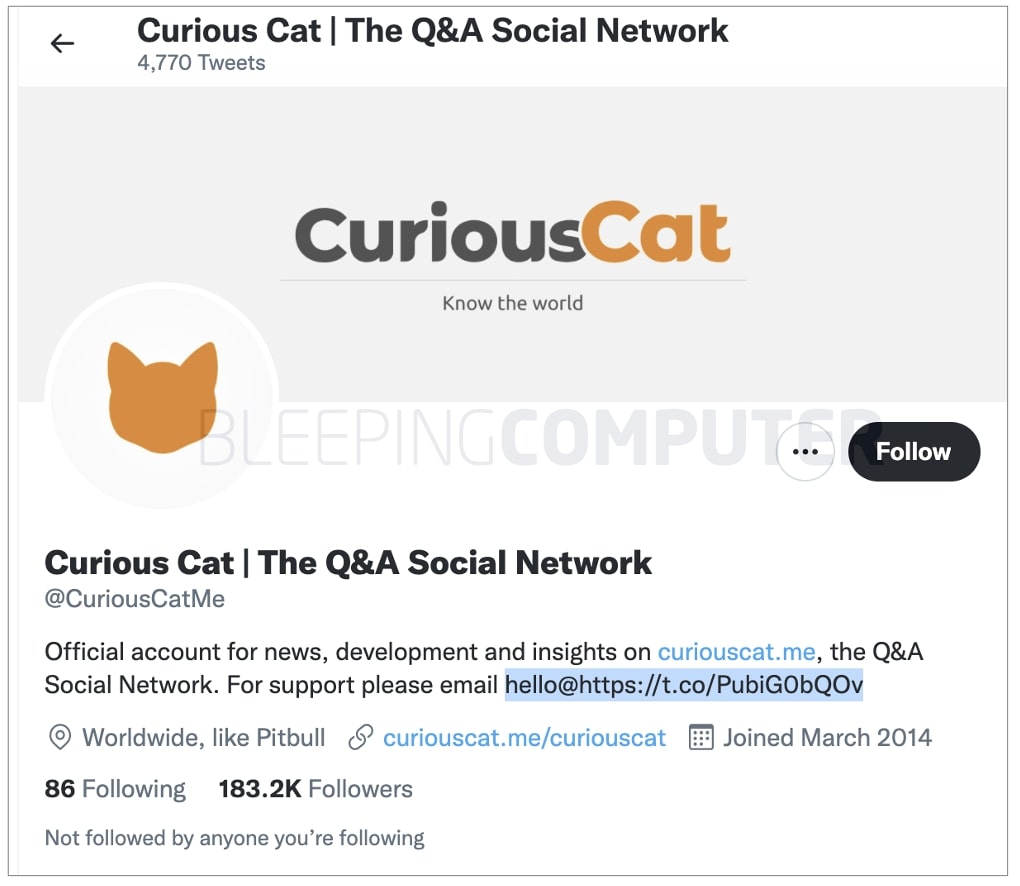View the 86 Following list
The image size is (1020, 886).
114,789
